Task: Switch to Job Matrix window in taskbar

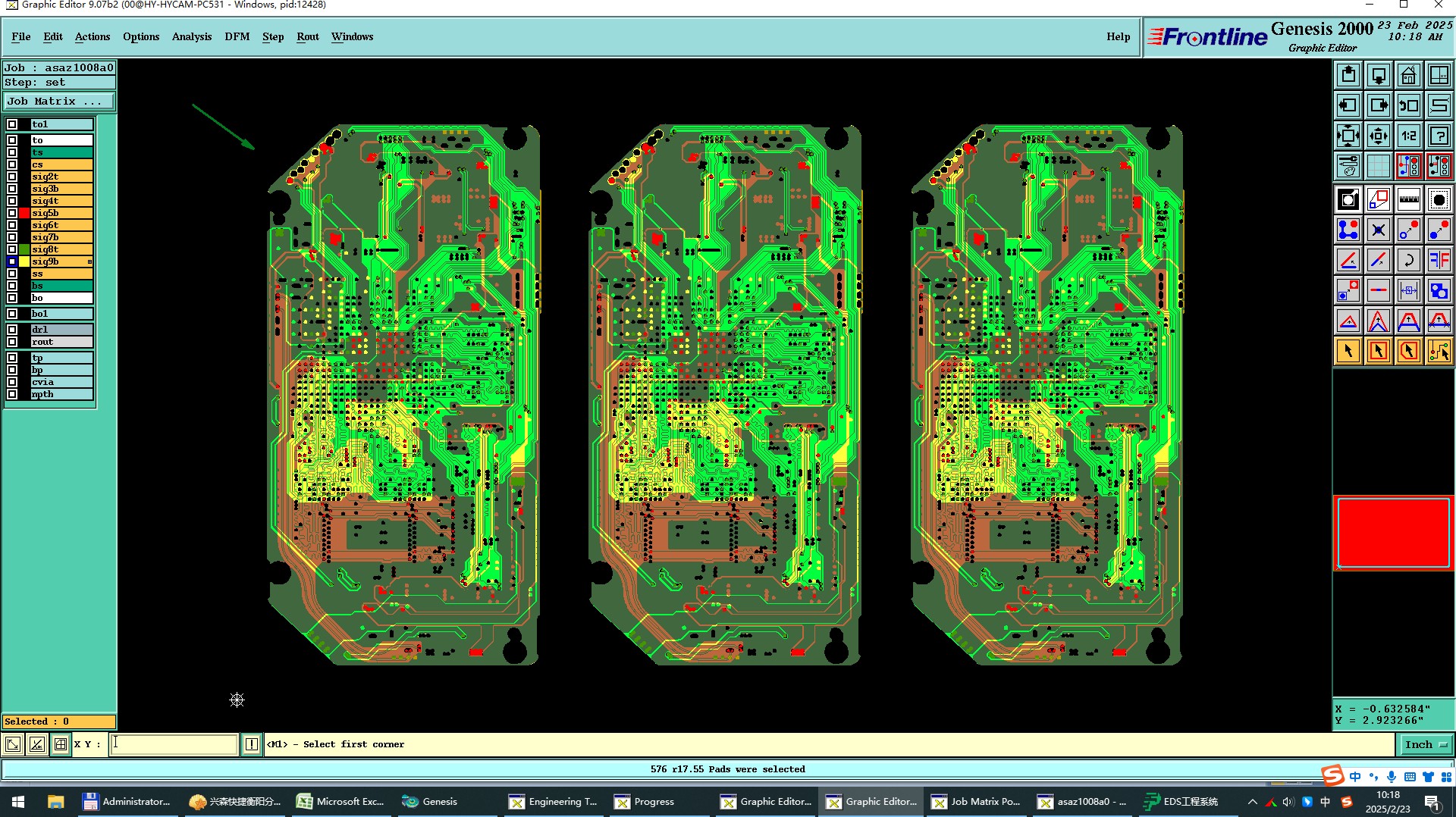Action: click(976, 801)
